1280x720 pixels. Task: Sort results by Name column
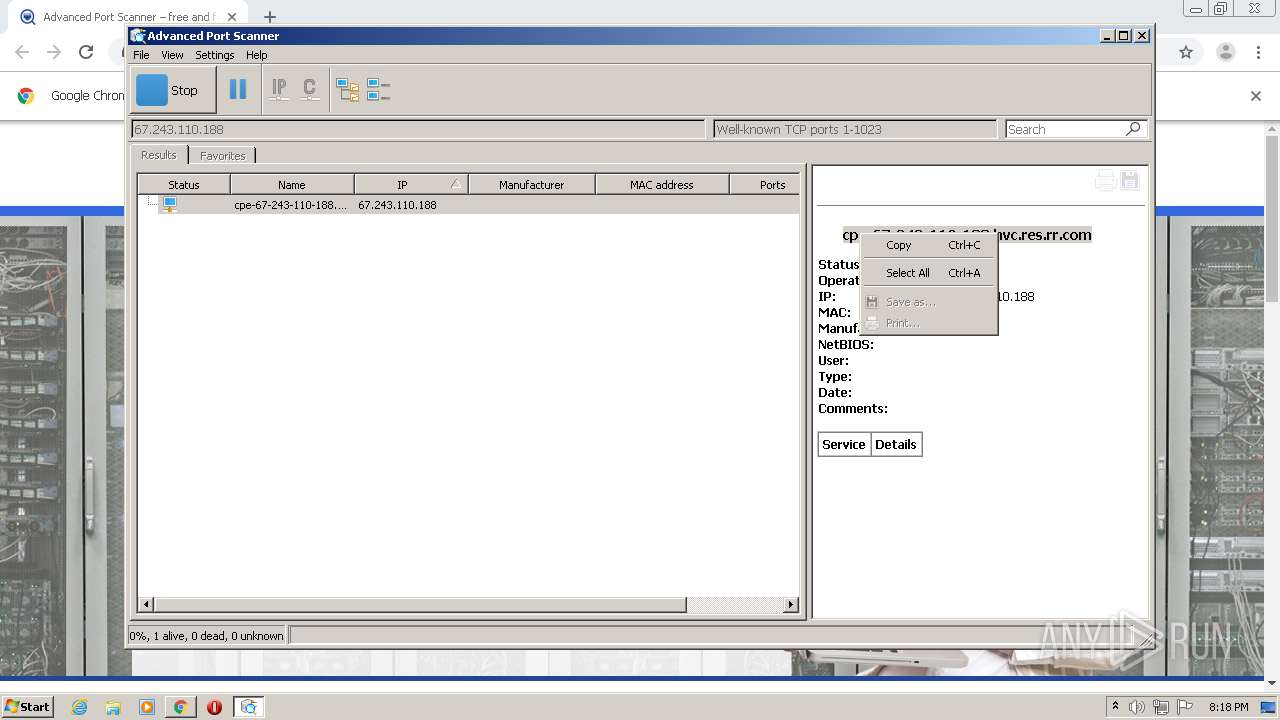click(292, 184)
